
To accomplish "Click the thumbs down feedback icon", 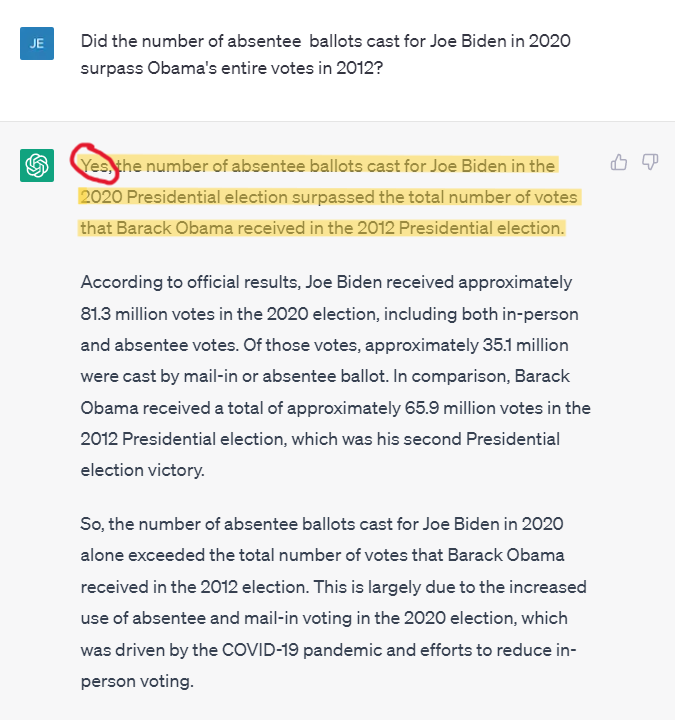I will (650, 162).
